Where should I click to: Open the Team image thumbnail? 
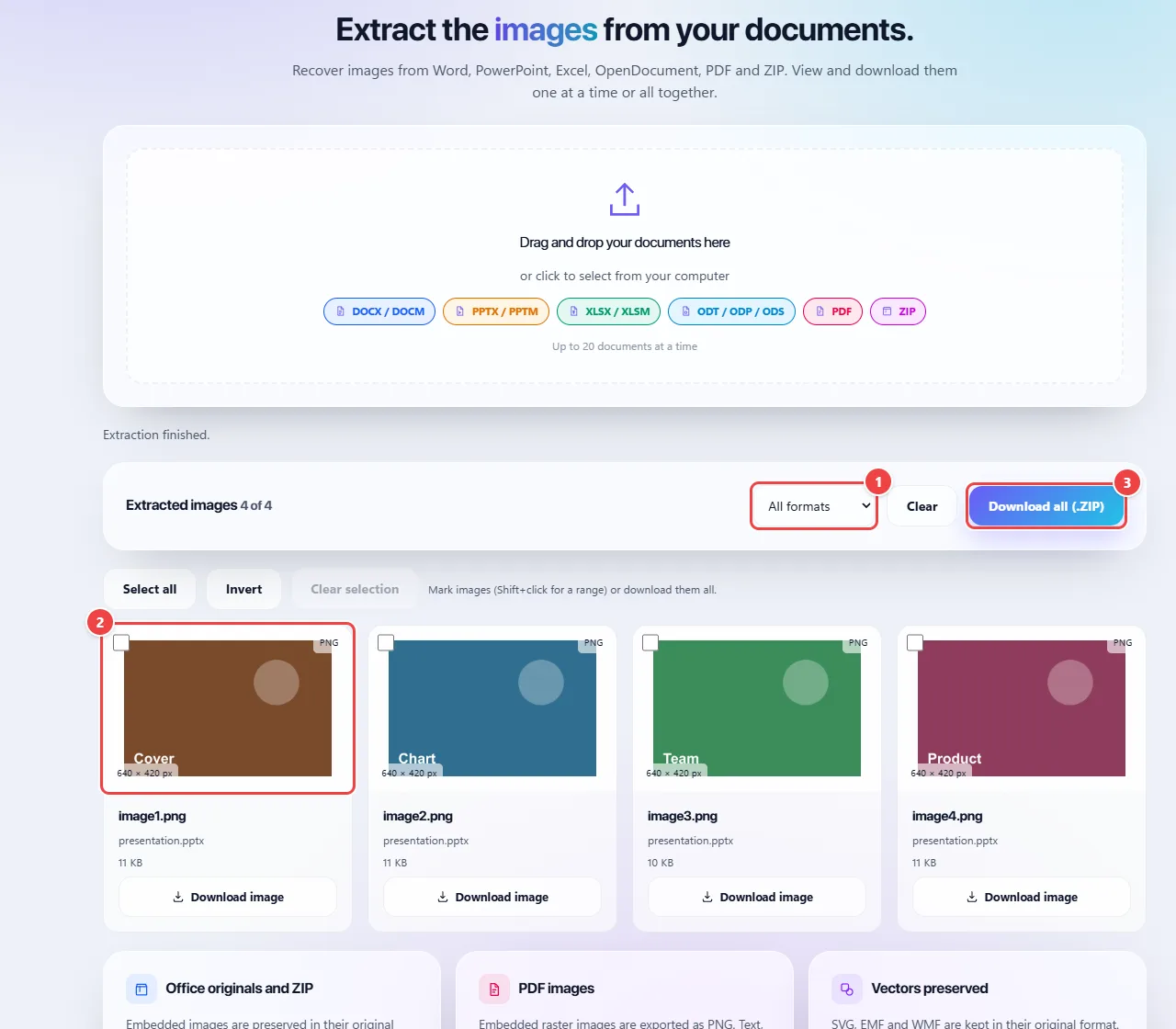click(757, 708)
